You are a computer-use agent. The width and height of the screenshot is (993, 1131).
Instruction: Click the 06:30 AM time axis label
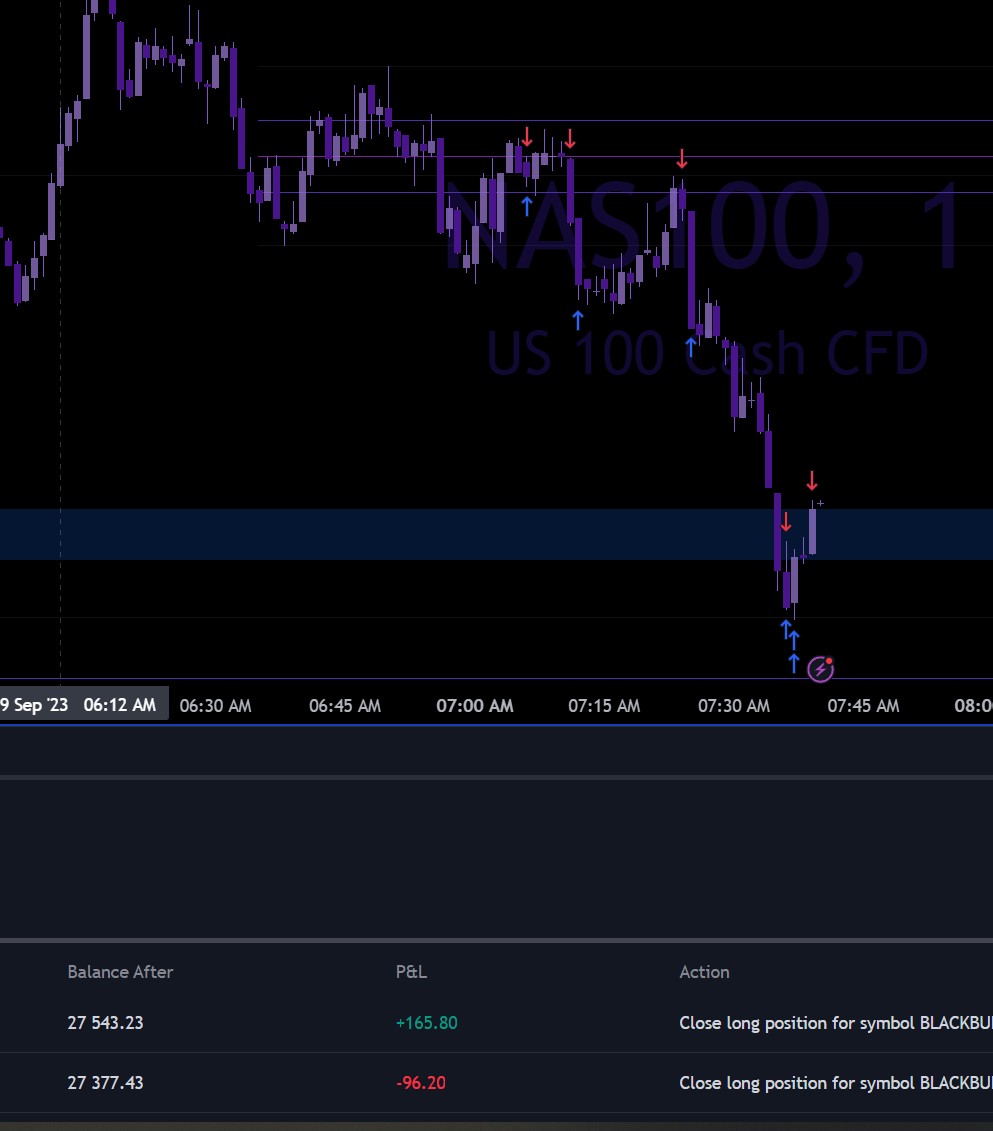click(x=216, y=705)
